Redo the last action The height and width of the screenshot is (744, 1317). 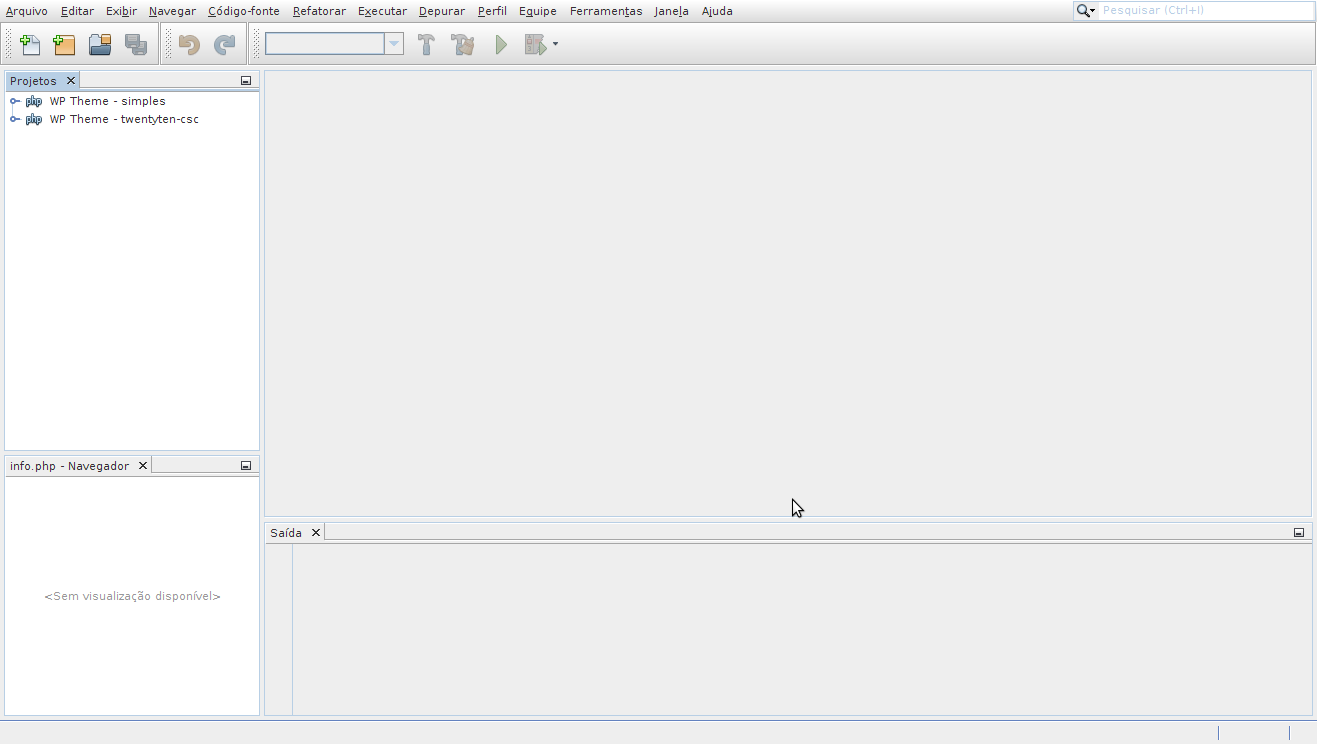(222, 44)
